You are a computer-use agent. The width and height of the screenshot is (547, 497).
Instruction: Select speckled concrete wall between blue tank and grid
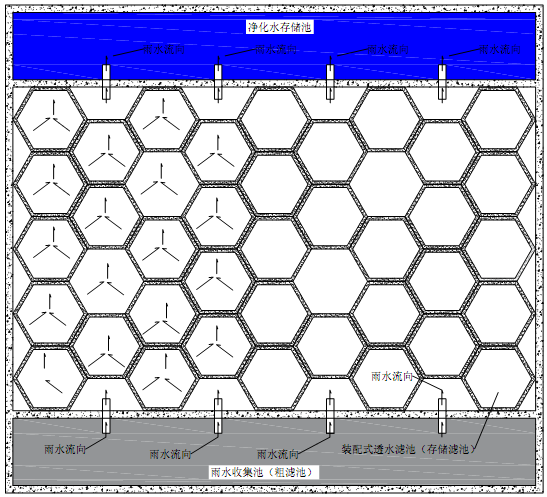[x=274, y=83]
